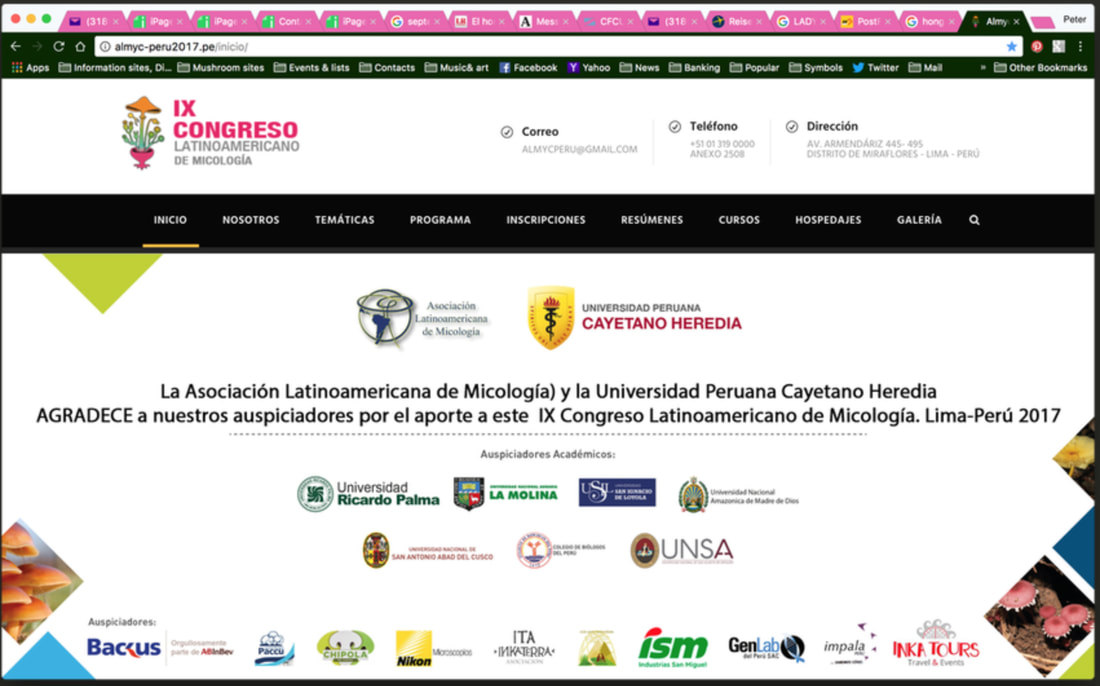Open the NOSOTROS menu item
Screen dimensions: 1100x686
click(x=250, y=220)
